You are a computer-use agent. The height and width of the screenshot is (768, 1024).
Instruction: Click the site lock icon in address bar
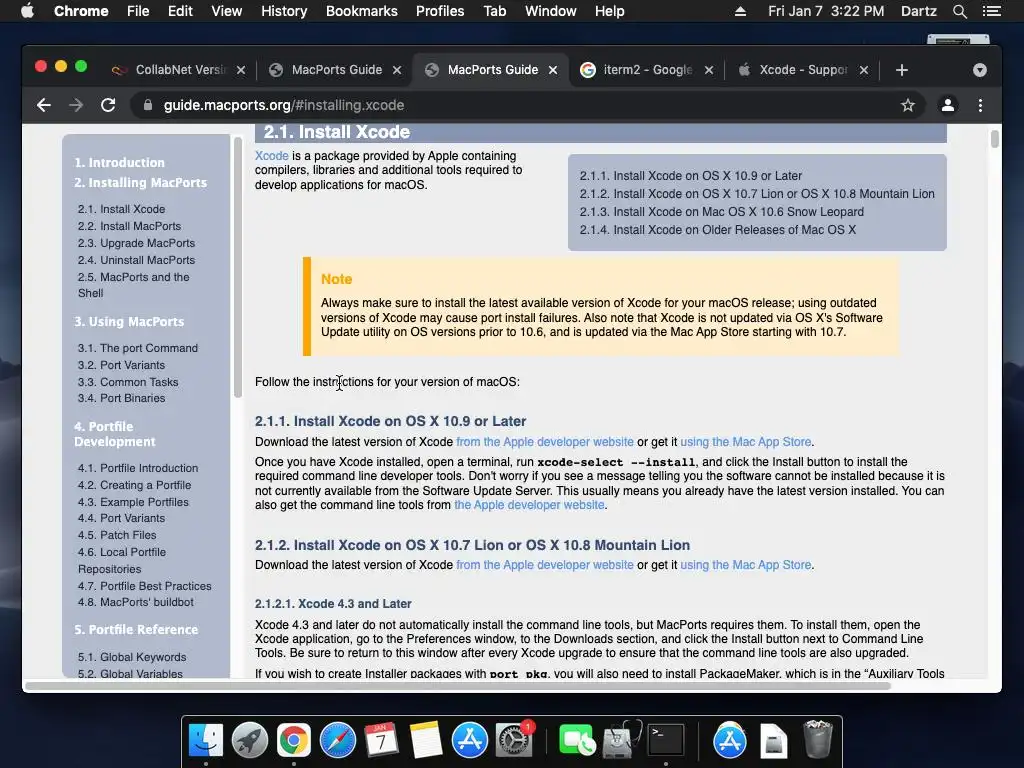coord(148,105)
